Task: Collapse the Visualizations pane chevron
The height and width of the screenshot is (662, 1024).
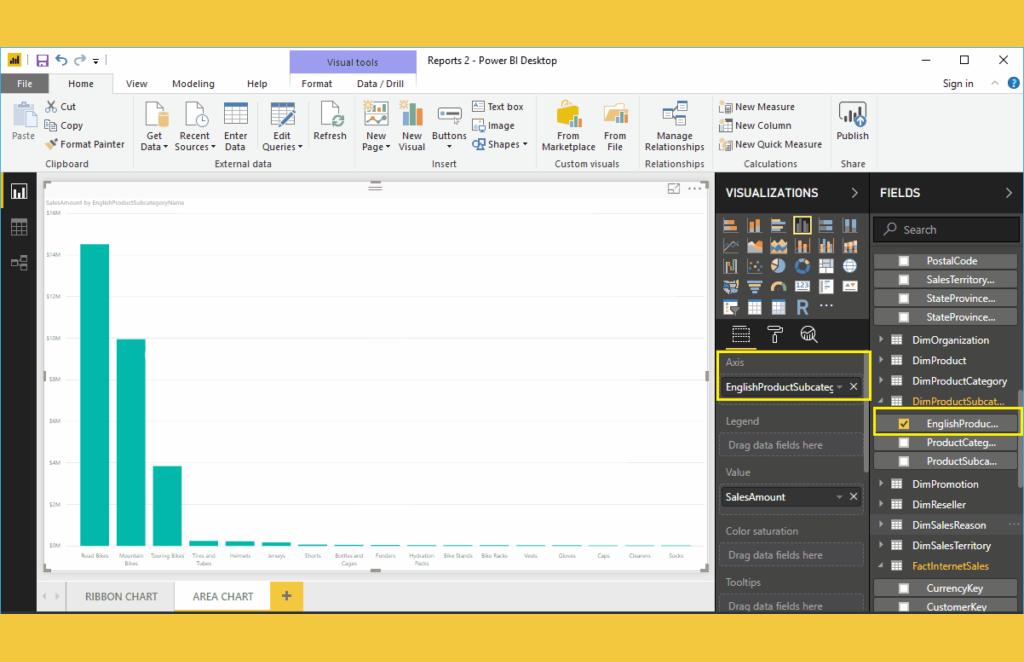Action: (x=854, y=193)
